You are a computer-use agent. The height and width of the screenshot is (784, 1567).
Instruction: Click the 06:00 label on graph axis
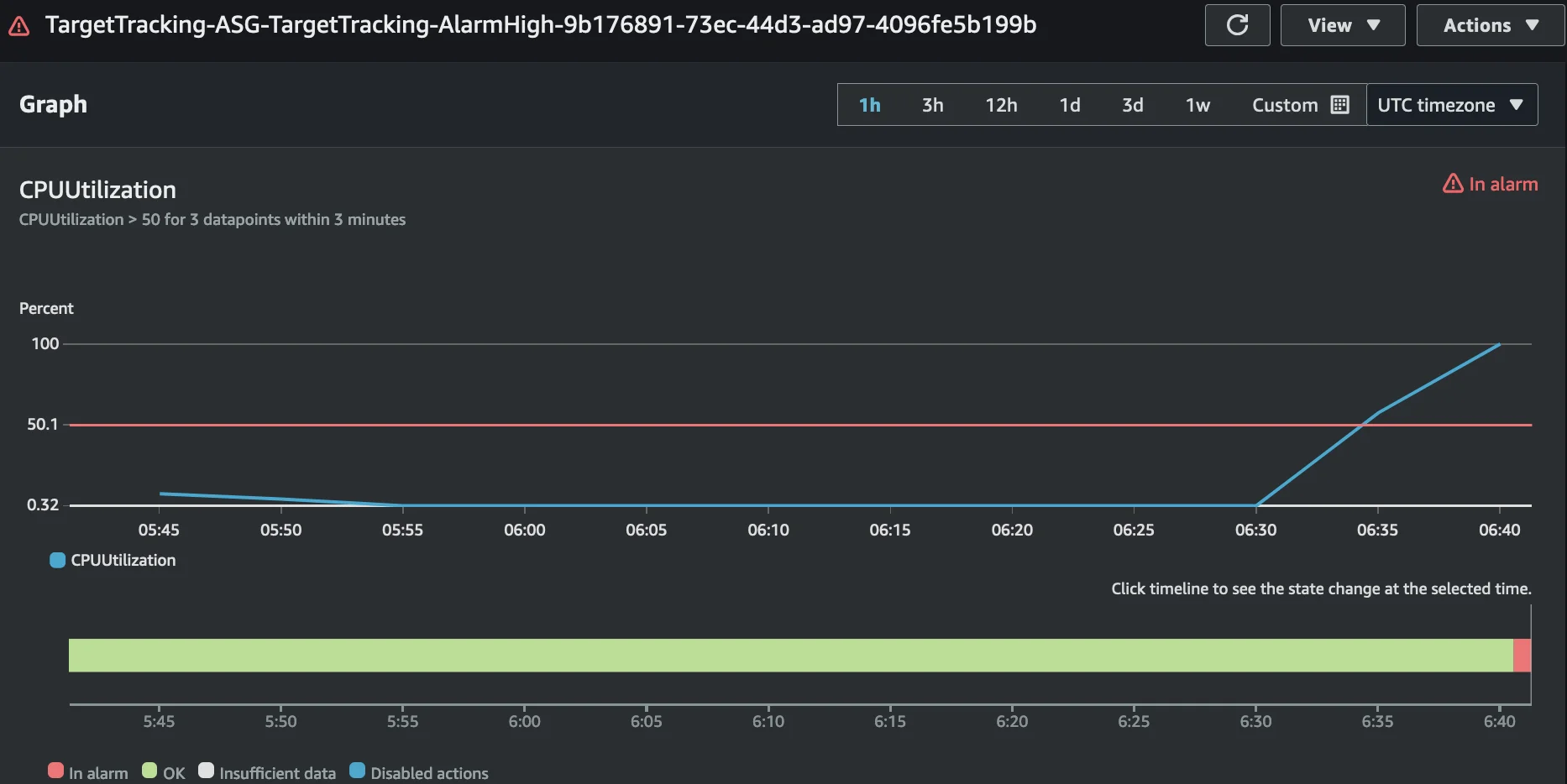coord(524,530)
